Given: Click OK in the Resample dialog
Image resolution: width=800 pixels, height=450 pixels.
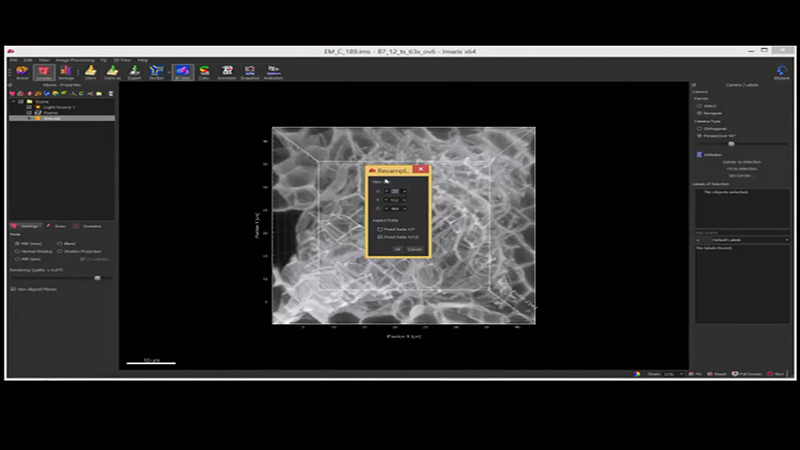Looking at the screenshot, I should [x=397, y=249].
